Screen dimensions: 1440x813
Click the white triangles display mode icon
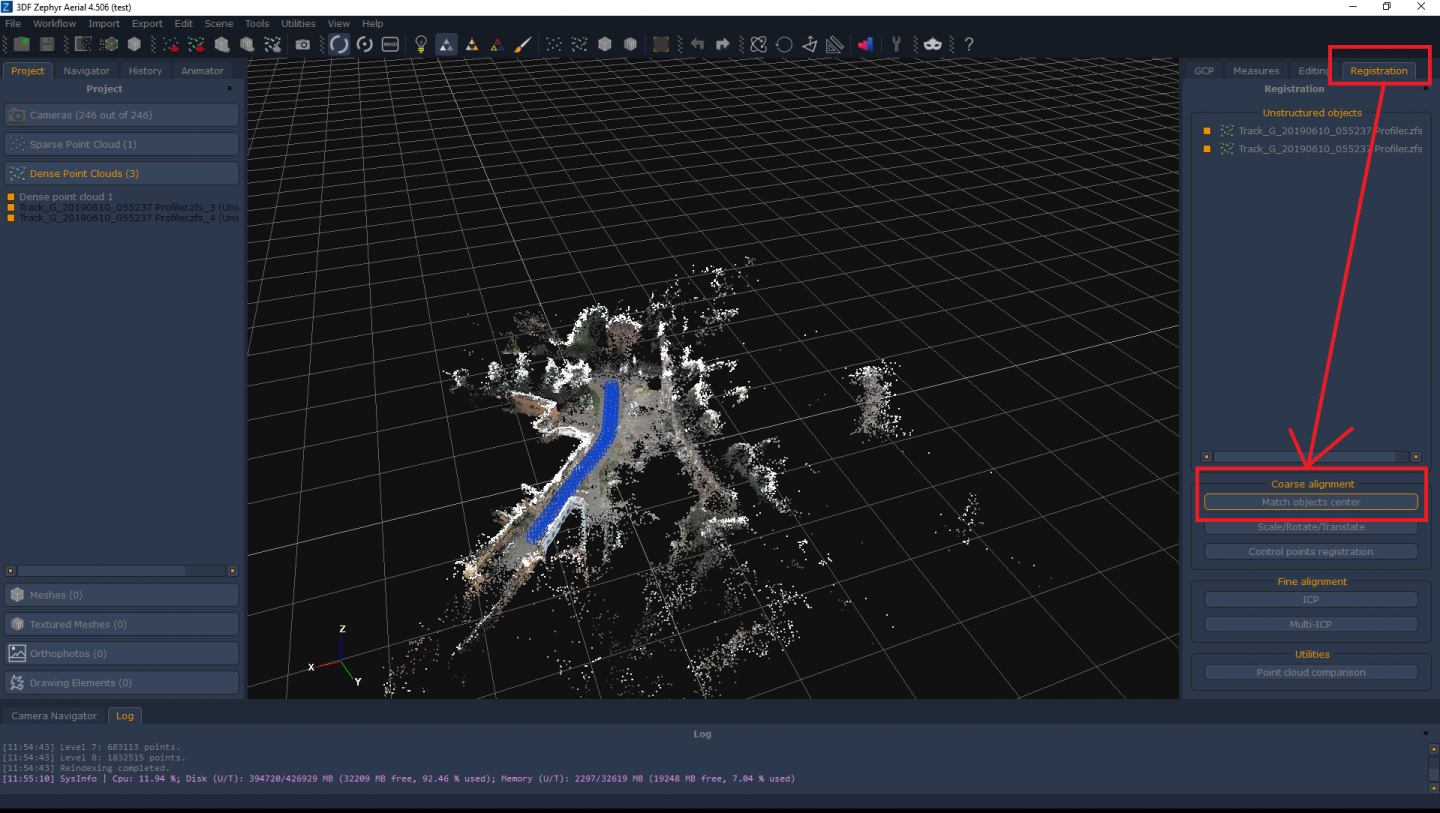(446, 44)
